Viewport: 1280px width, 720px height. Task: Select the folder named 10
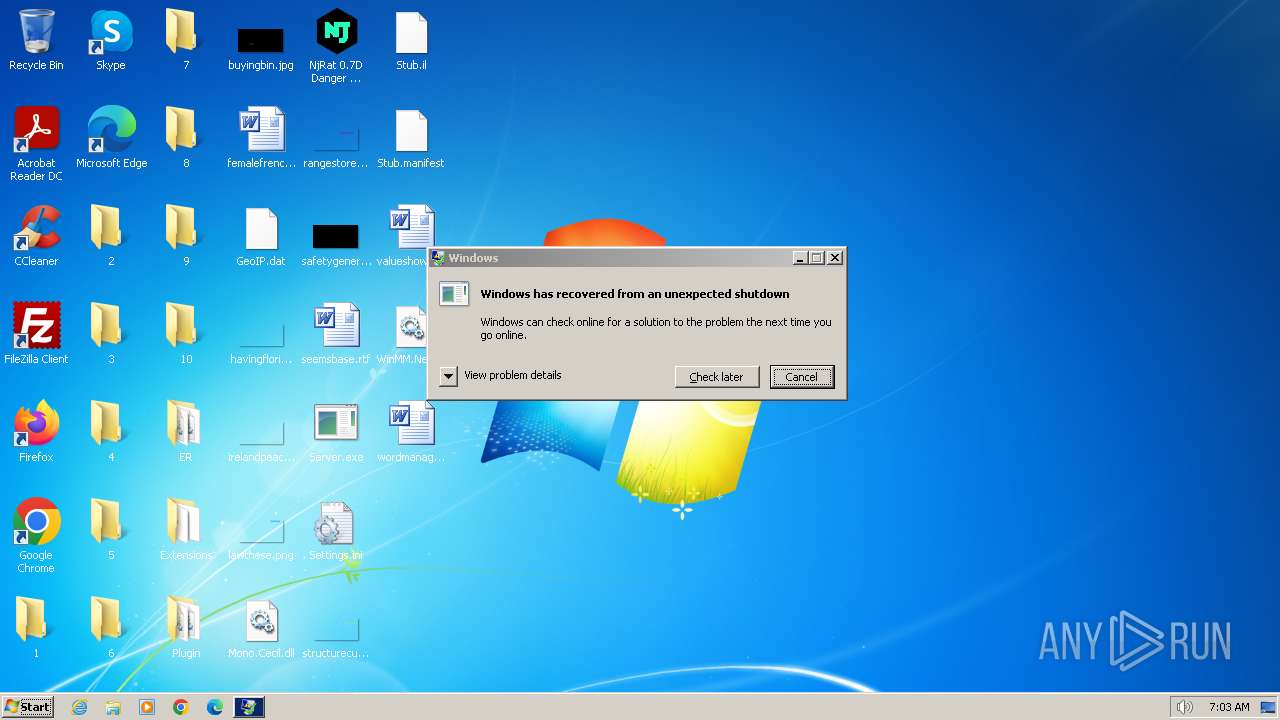click(185, 334)
